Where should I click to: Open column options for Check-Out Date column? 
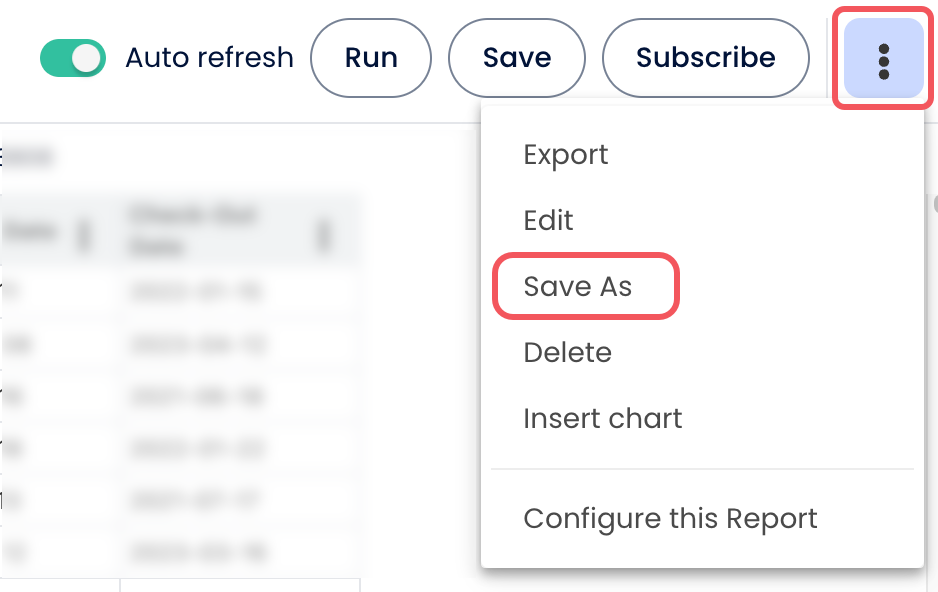323,236
